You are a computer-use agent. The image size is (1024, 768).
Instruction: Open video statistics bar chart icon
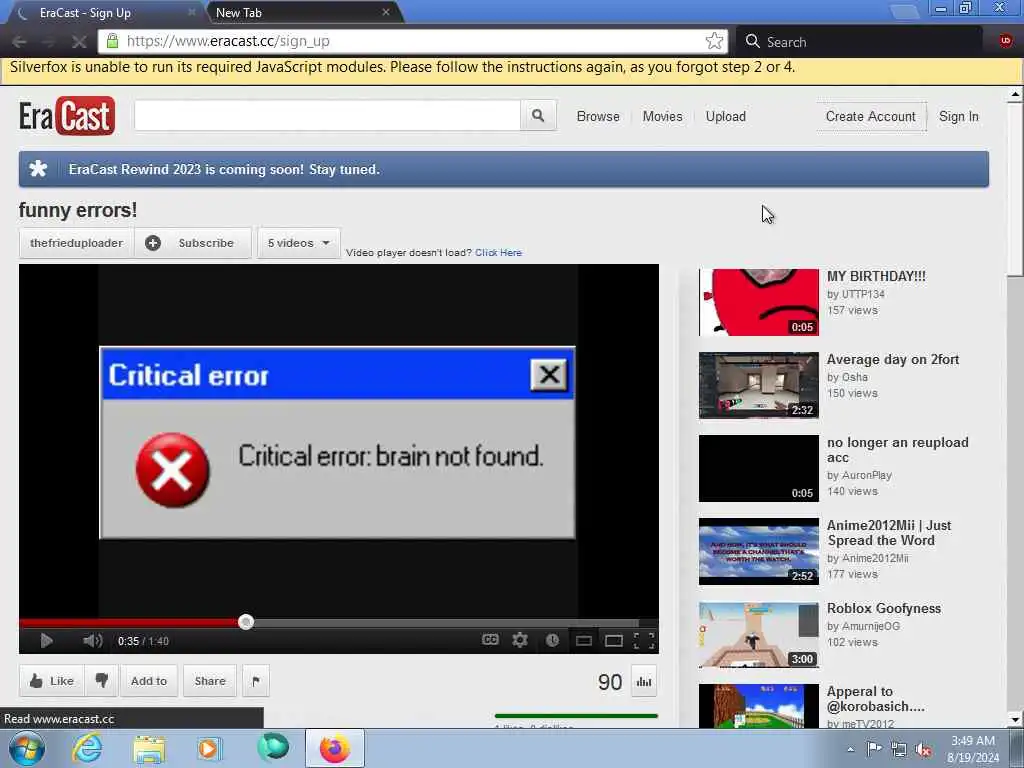[x=644, y=682]
